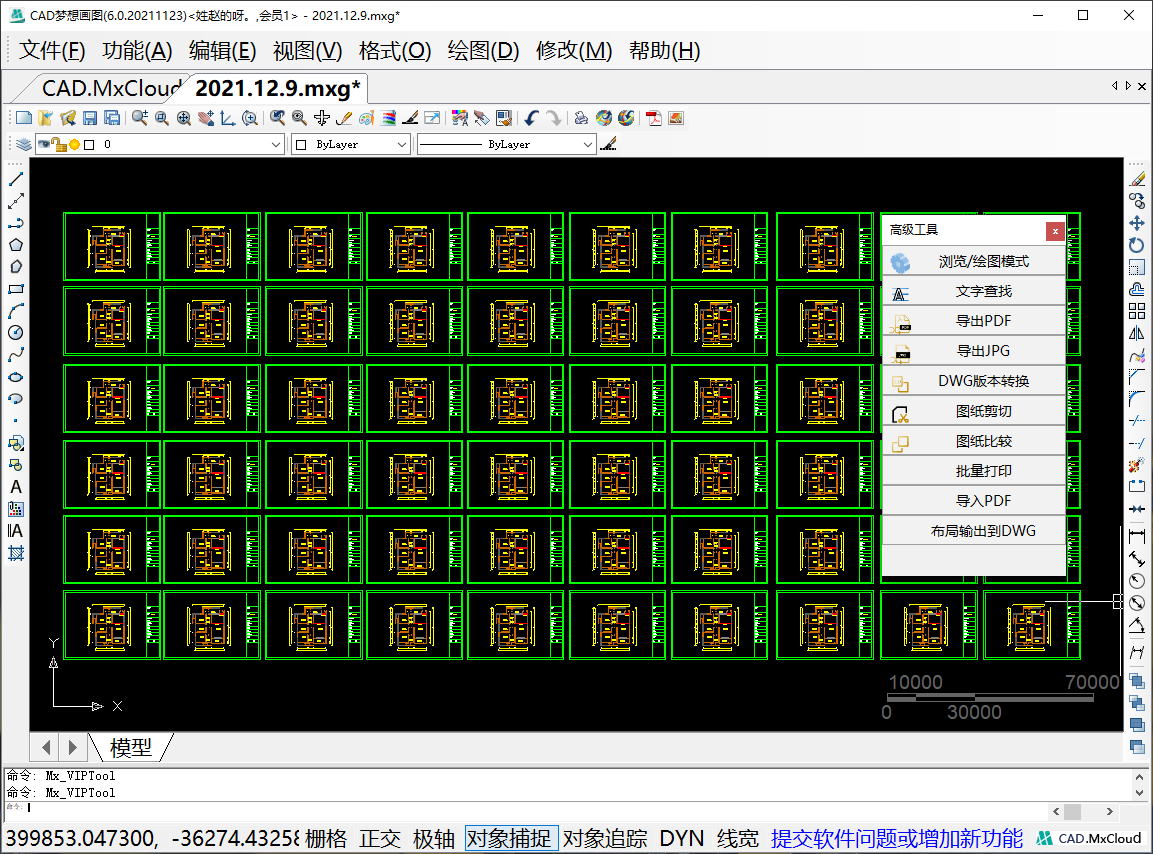Image resolution: width=1153 pixels, height=854 pixels.
Task: Open the 编辑(E) menu
Action: 222,51
